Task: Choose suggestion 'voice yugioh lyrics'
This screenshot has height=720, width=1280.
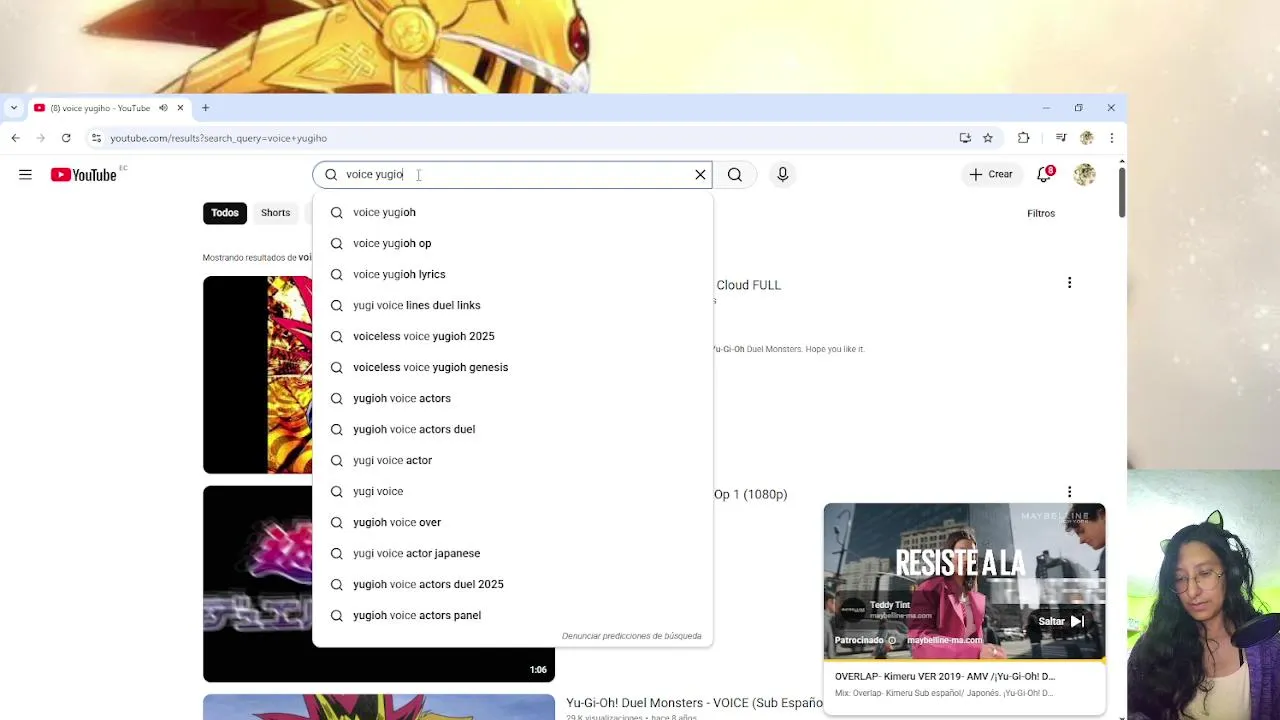Action: pyautogui.click(x=512, y=274)
